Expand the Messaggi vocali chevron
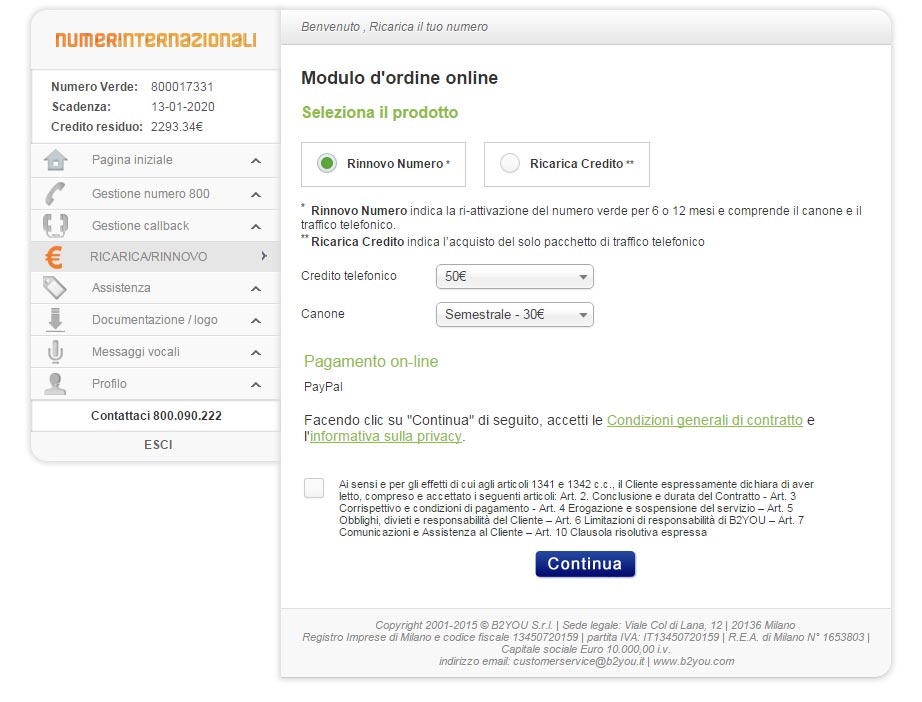This screenshot has width=922, height=702. click(x=256, y=353)
